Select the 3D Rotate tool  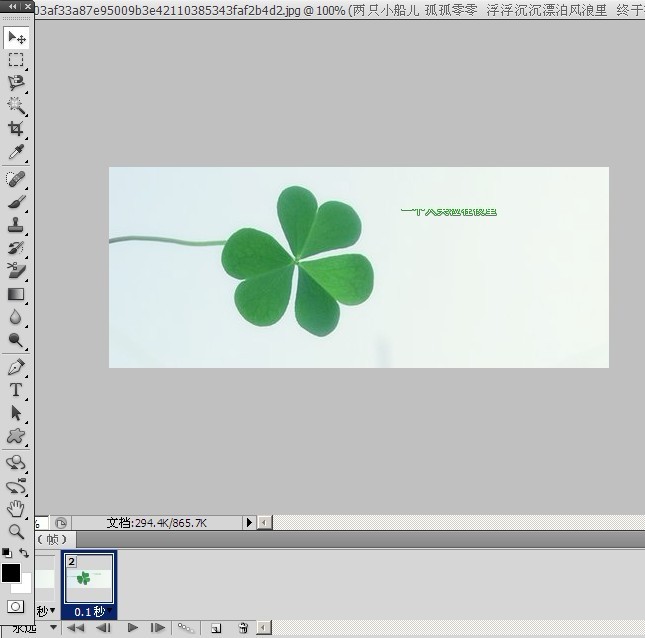[16, 463]
